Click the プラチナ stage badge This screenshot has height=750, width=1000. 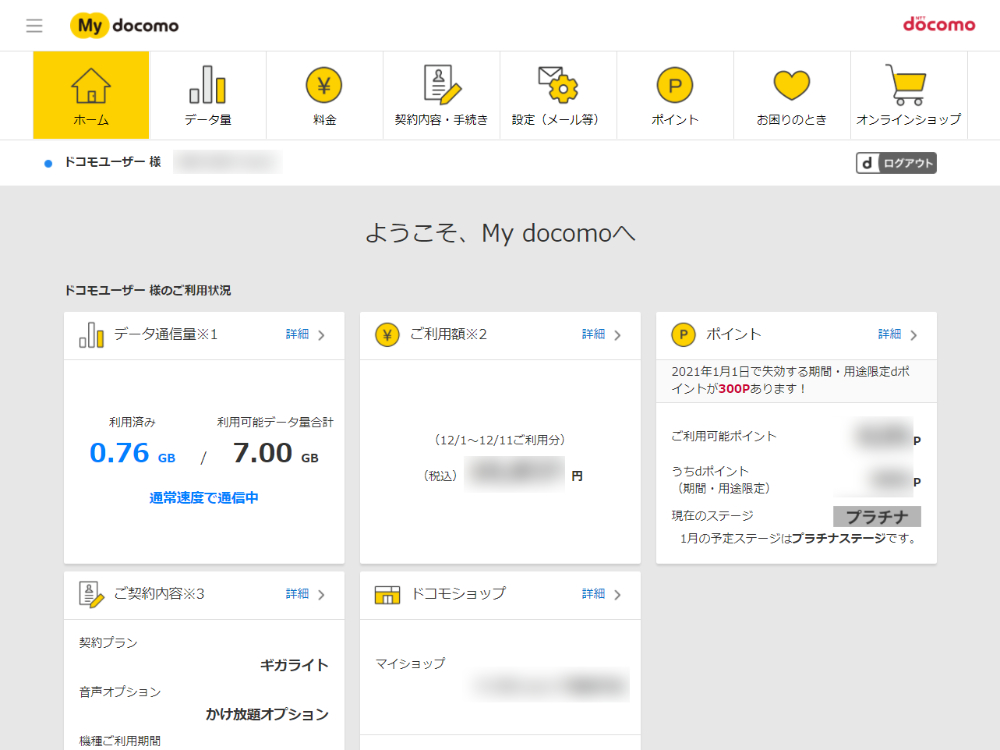877,517
